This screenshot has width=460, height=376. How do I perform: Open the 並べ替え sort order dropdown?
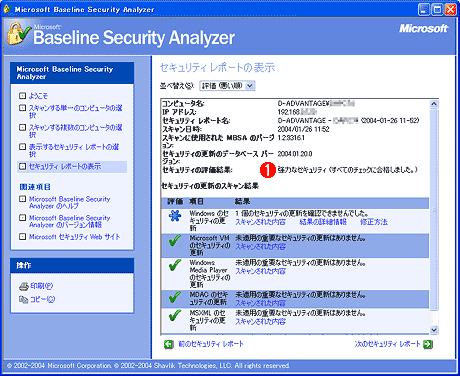click(x=227, y=86)
